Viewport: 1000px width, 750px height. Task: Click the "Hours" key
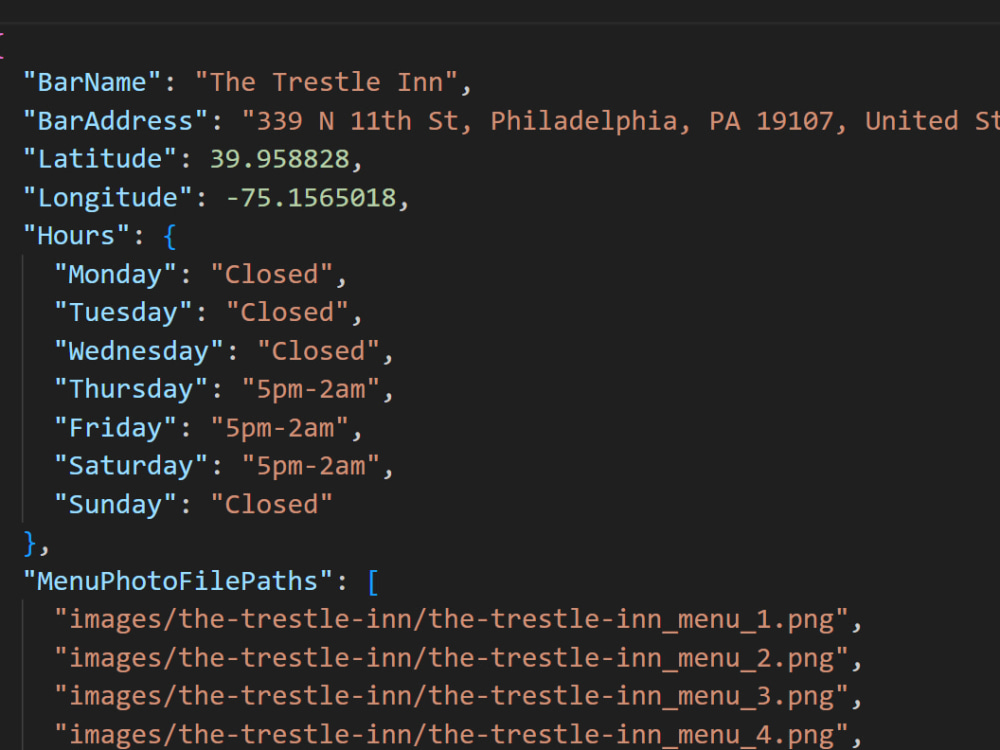(x=76, y=236)
